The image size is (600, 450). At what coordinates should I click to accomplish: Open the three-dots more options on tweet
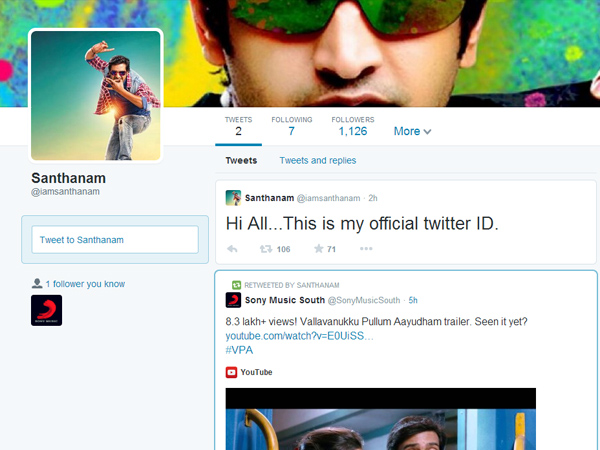pos(366,249)
